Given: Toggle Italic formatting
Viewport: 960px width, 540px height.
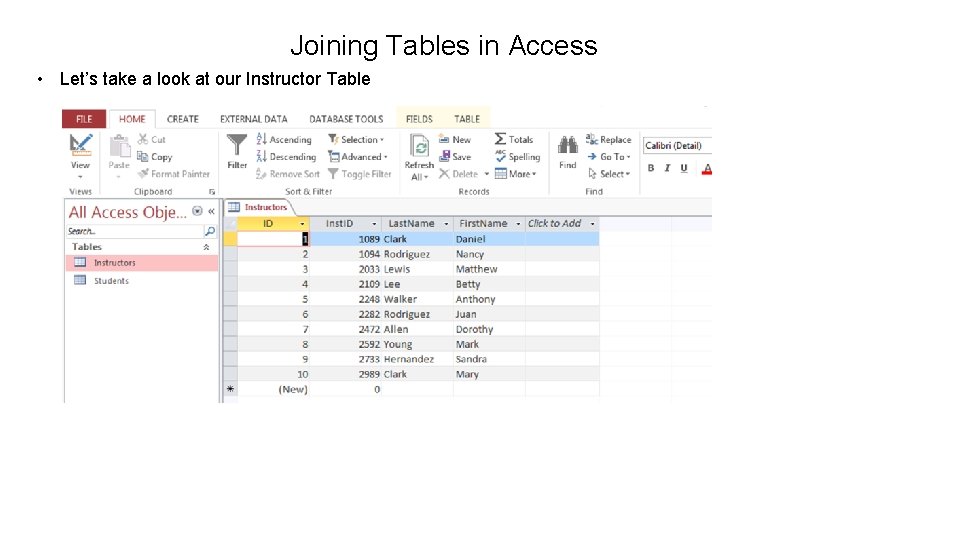Looking at the screenshot, I should tap(667, 168).
